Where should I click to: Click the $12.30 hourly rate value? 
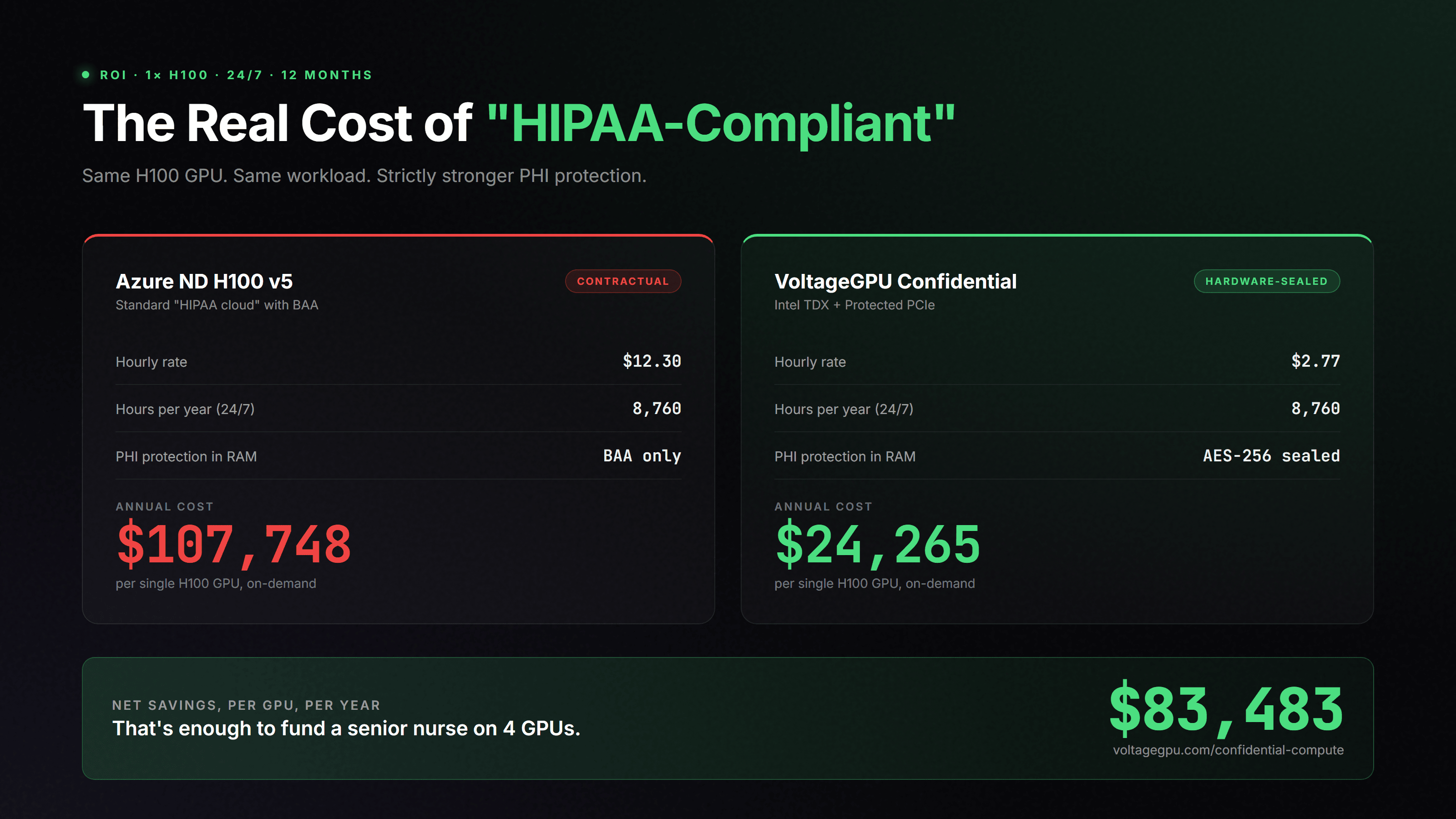652,361
